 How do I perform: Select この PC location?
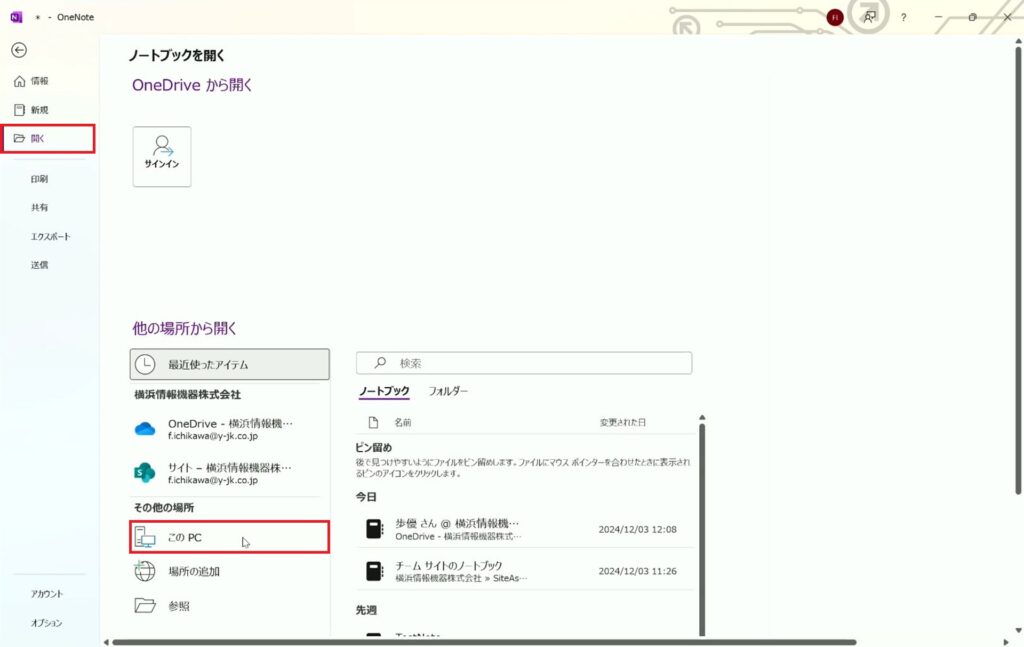point(229,537)
